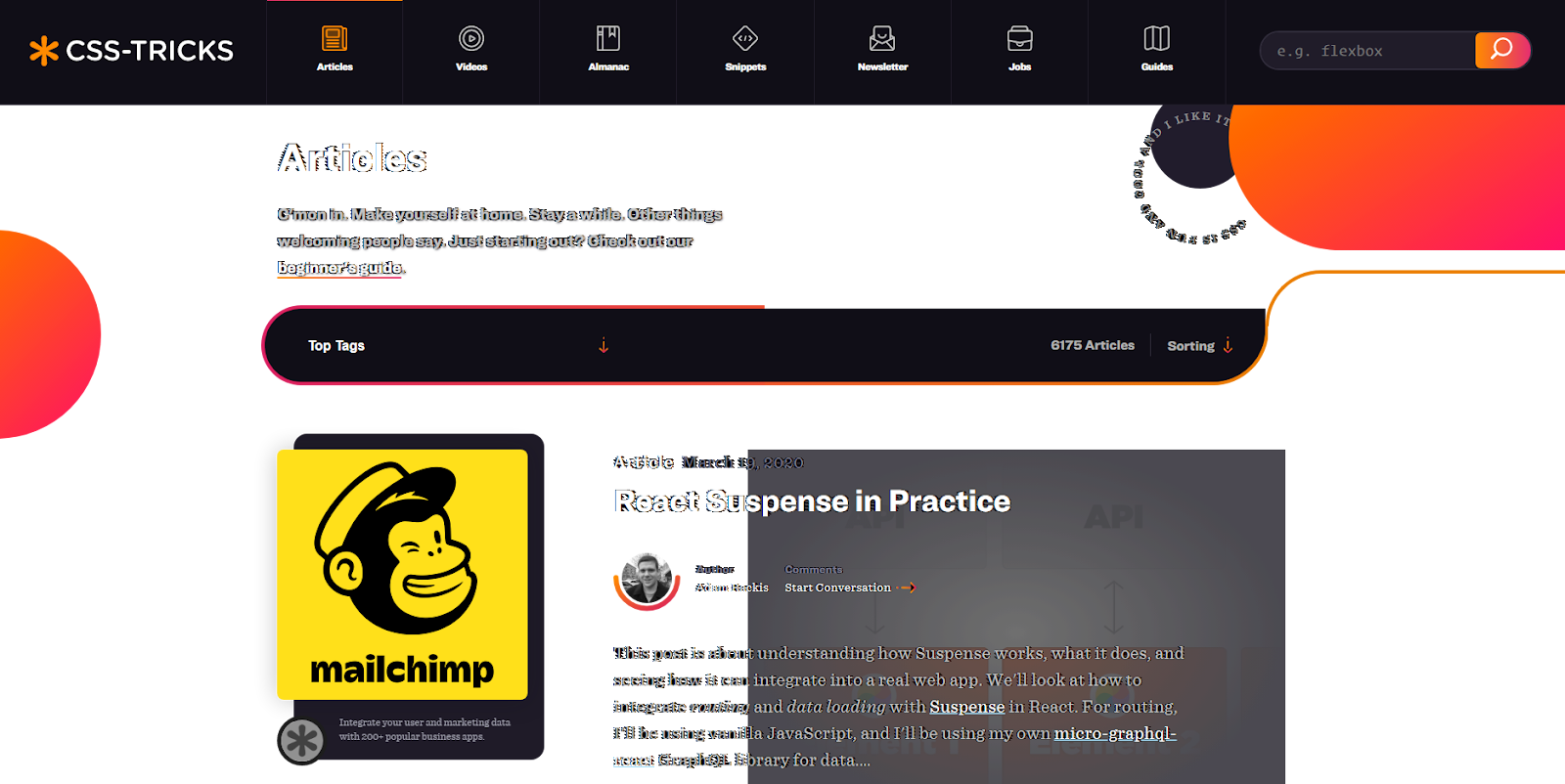Click the orange search magnifier button
1565x784 pixels.
[x=1501, y=50]
